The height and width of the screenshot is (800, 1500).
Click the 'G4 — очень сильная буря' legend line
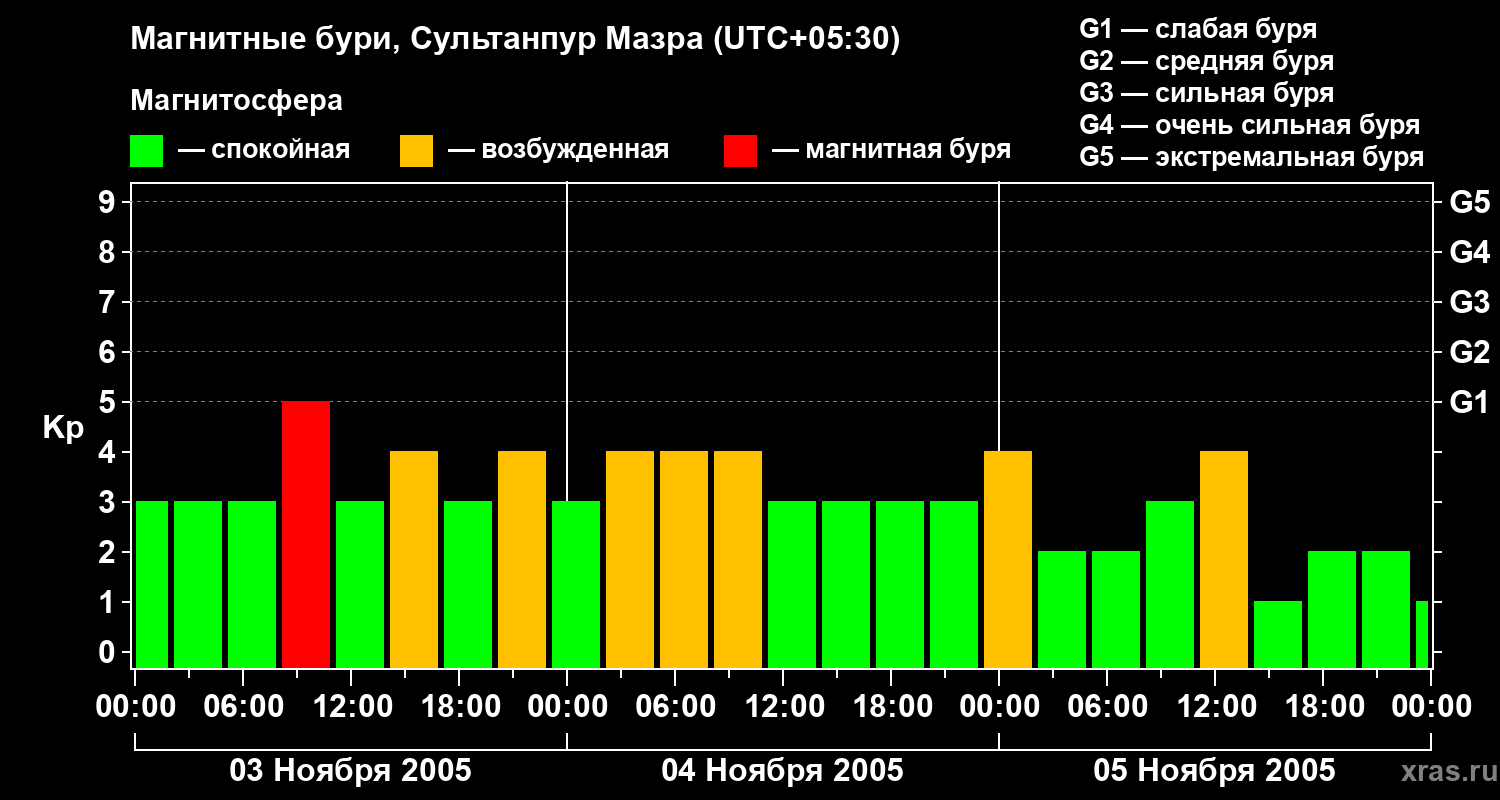(1249, 125)
